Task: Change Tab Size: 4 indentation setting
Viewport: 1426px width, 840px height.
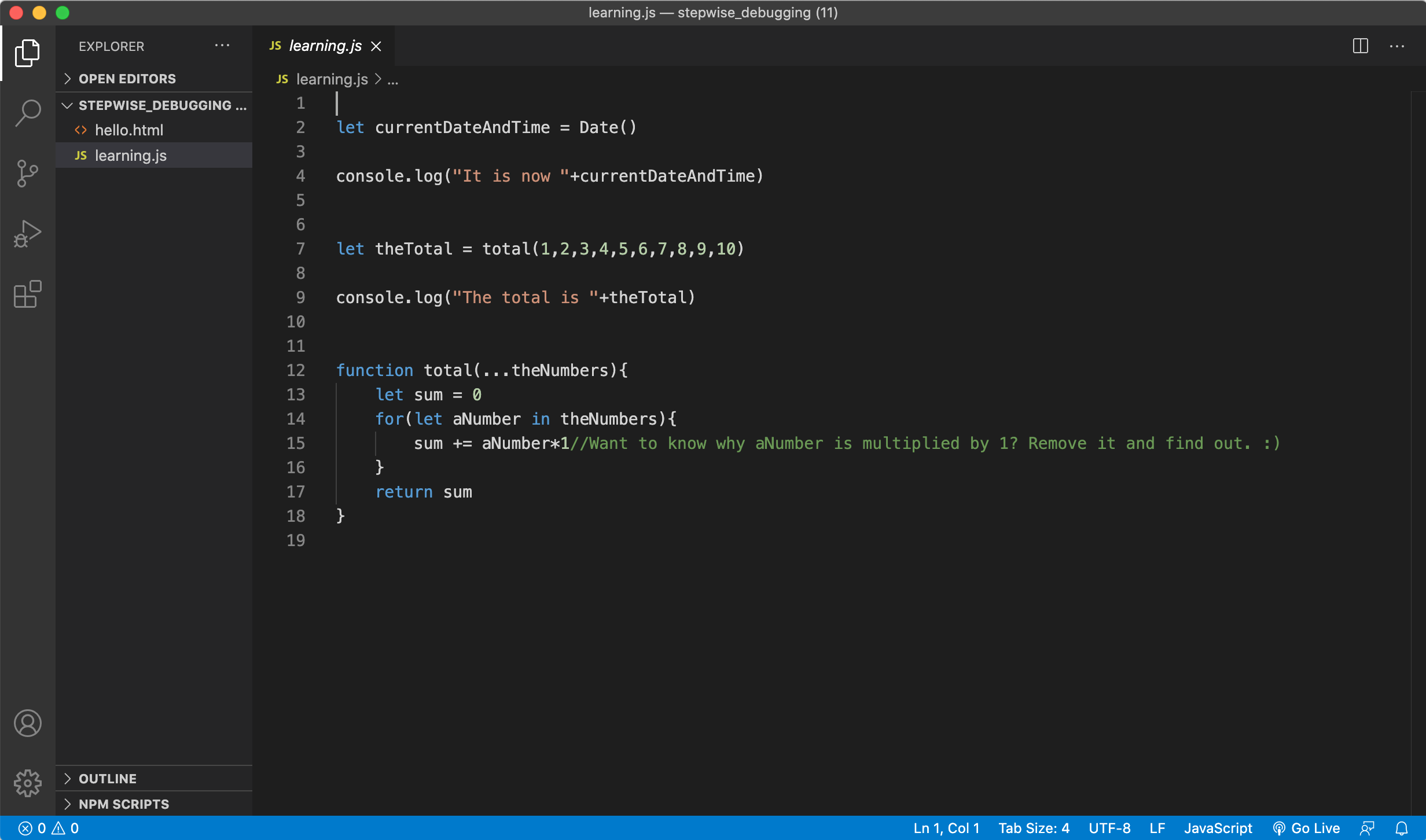Action: 1034,828
